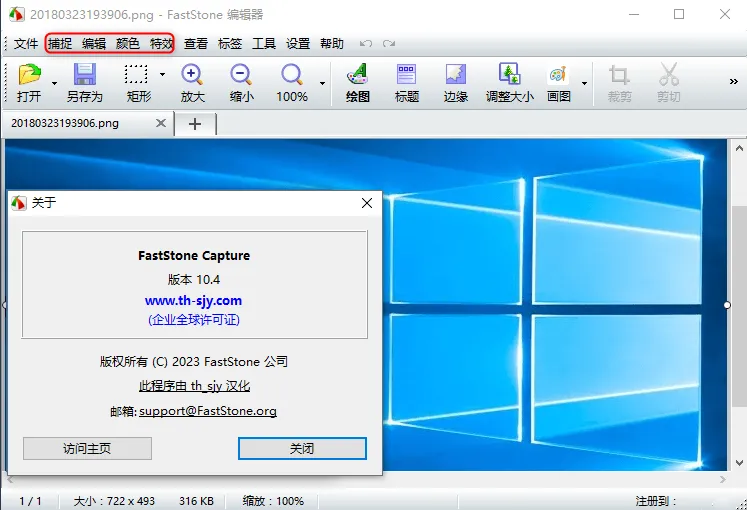Show more toolbar items with double chevron
Image resolution: width=747 pixels, height=510 pixels.
[734, 81]
